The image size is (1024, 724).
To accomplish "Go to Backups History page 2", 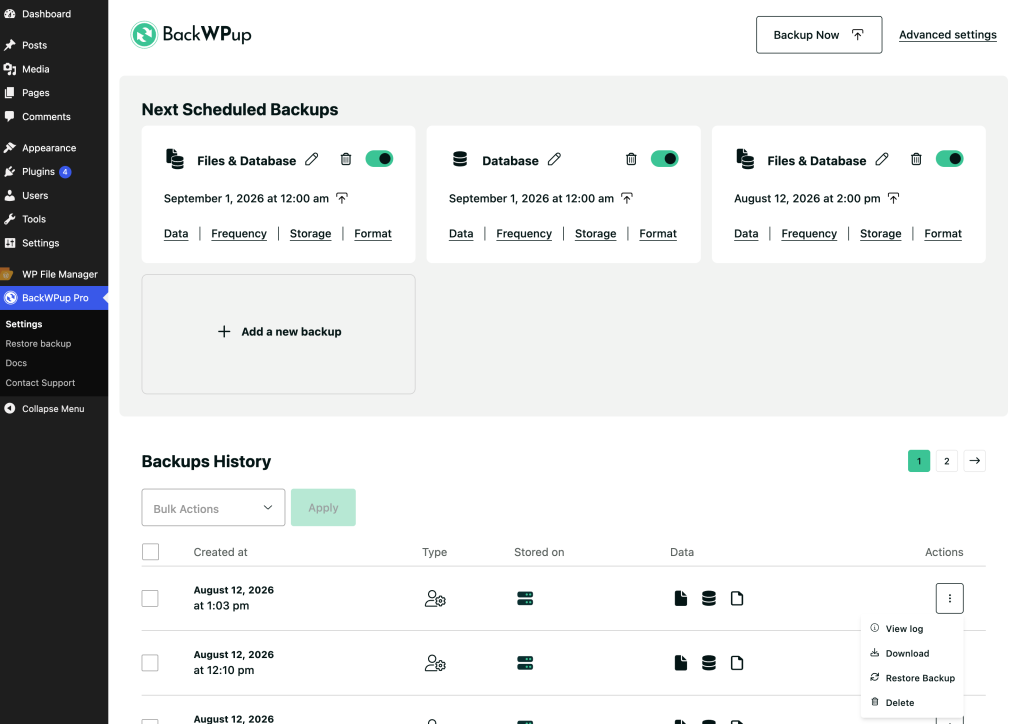I will (947, 461).
